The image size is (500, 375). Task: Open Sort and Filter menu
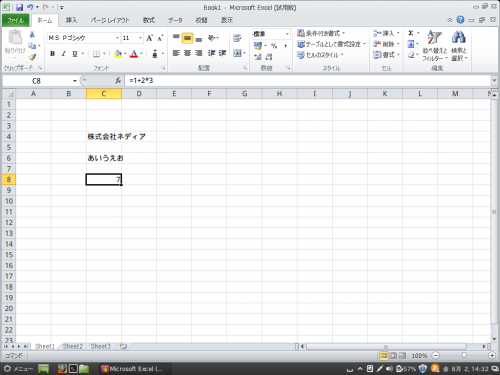pos(435,46)
